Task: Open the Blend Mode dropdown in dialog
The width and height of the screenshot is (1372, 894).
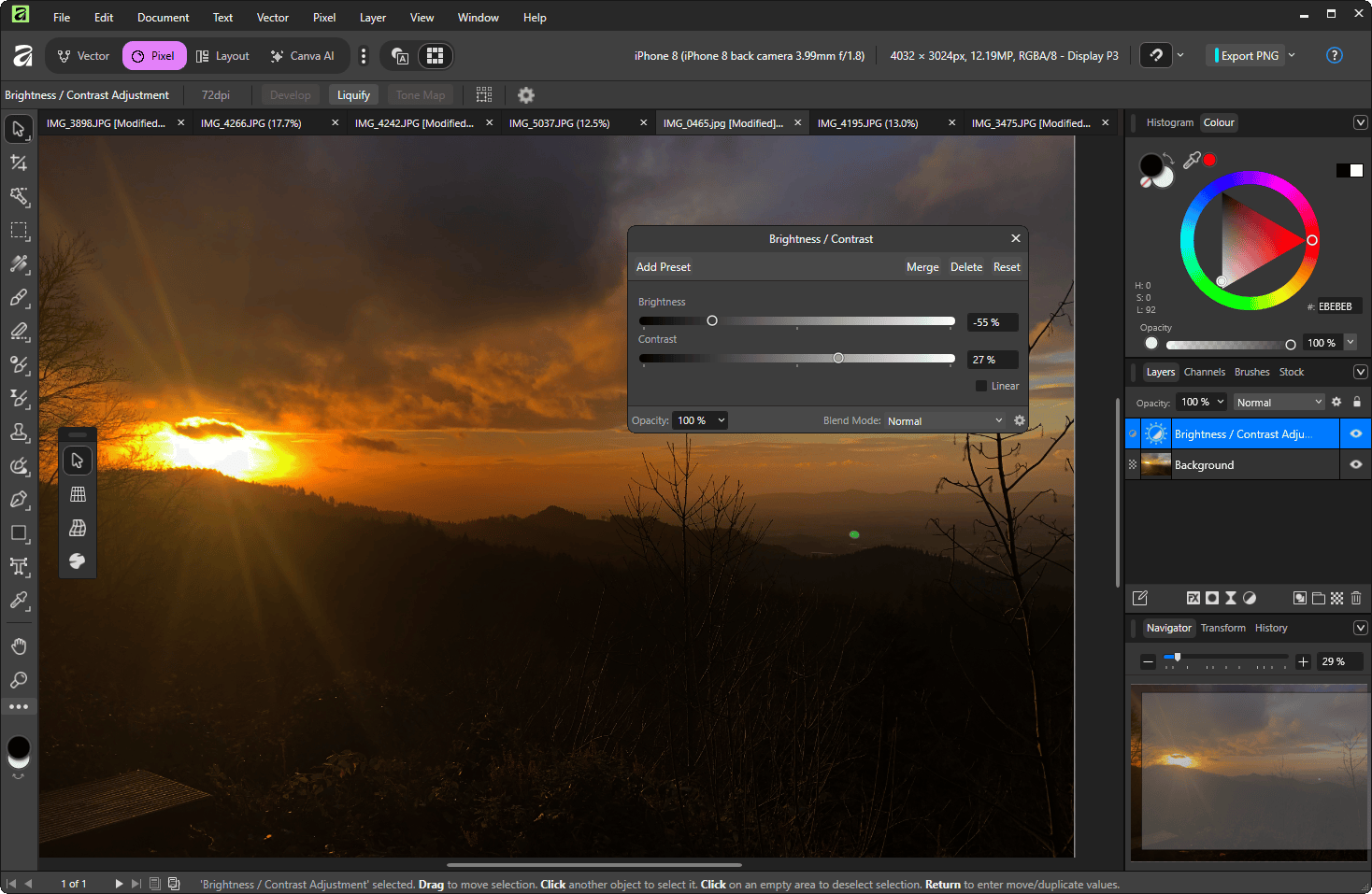Action: coord(944,421)
